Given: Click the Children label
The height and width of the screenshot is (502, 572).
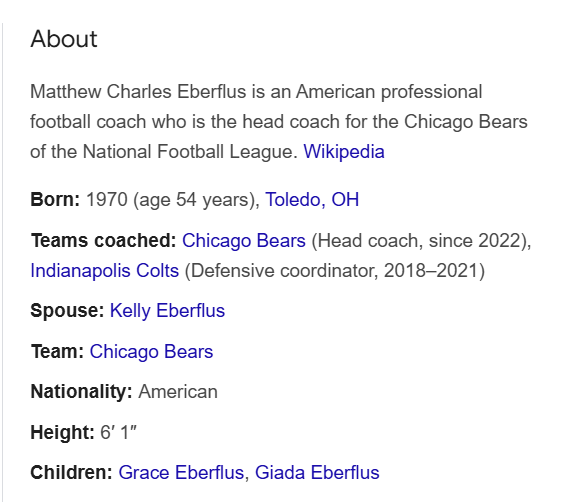Looking at the screenshot, I should 72,473.
